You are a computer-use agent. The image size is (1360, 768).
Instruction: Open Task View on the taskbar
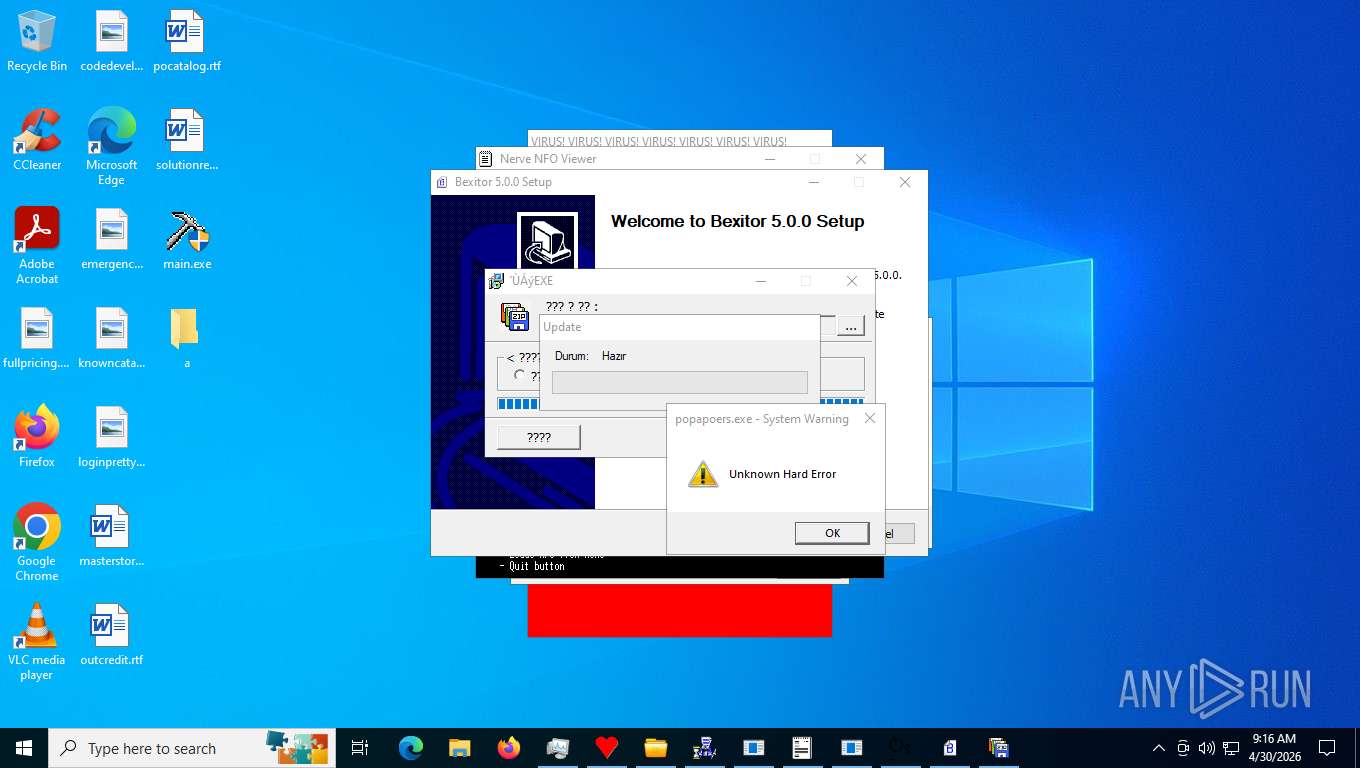(x=360, y=748)
